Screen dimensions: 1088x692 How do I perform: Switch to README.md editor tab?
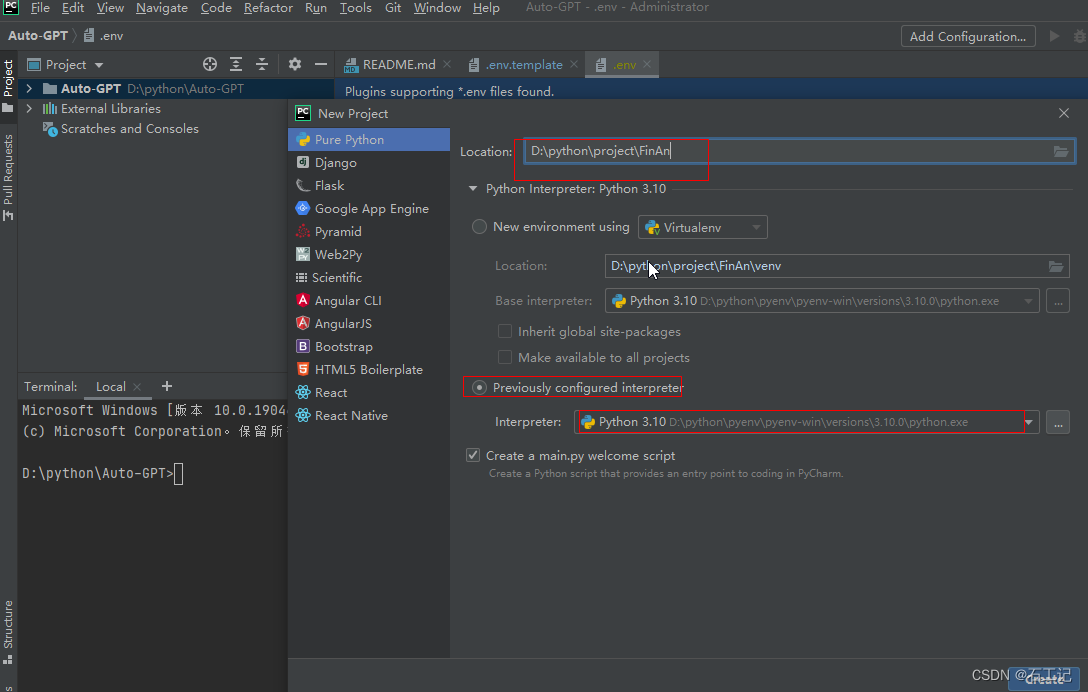coord(398,65)
